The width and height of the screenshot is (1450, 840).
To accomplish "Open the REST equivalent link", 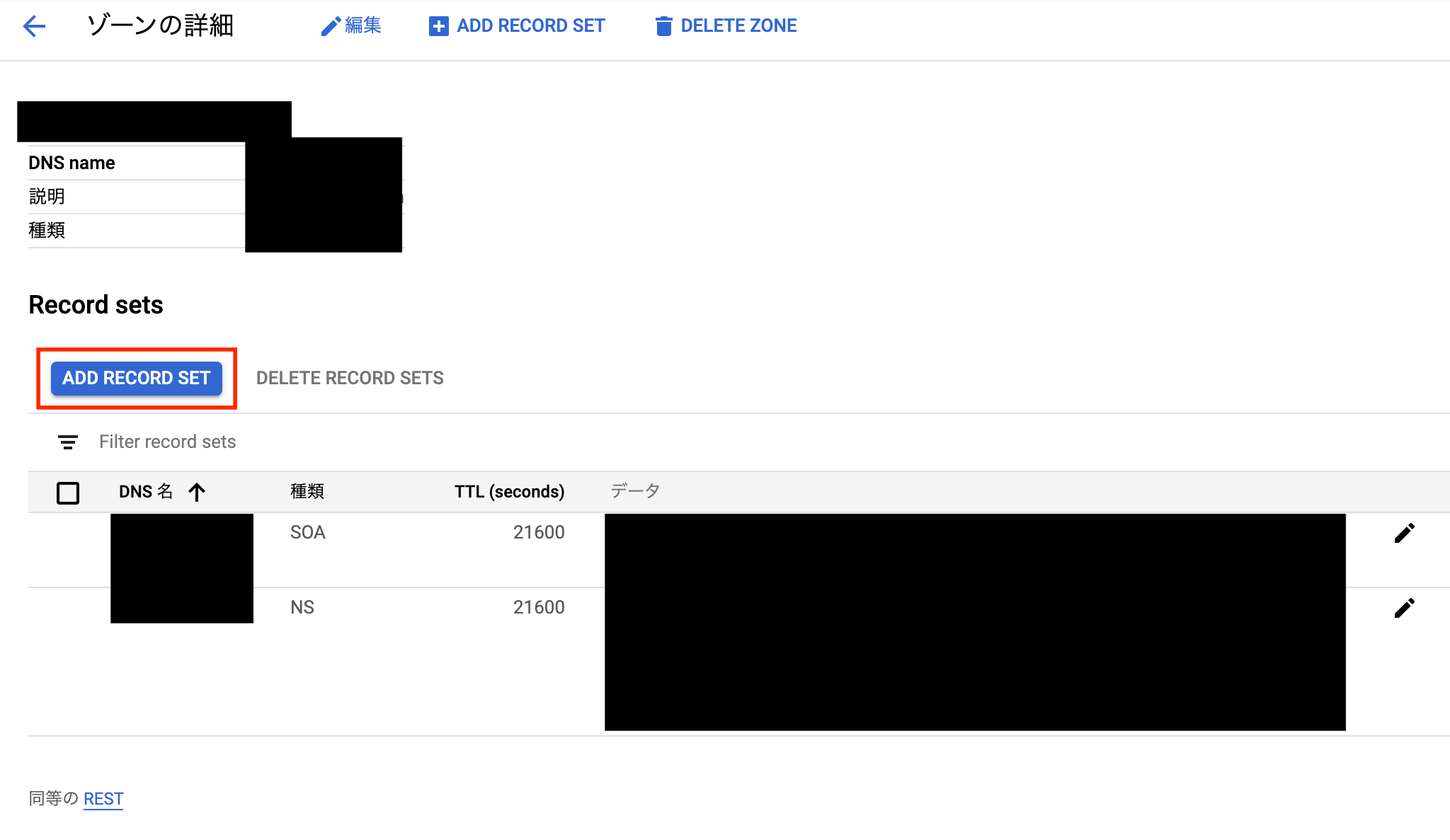I will click(x=103, y=799).
